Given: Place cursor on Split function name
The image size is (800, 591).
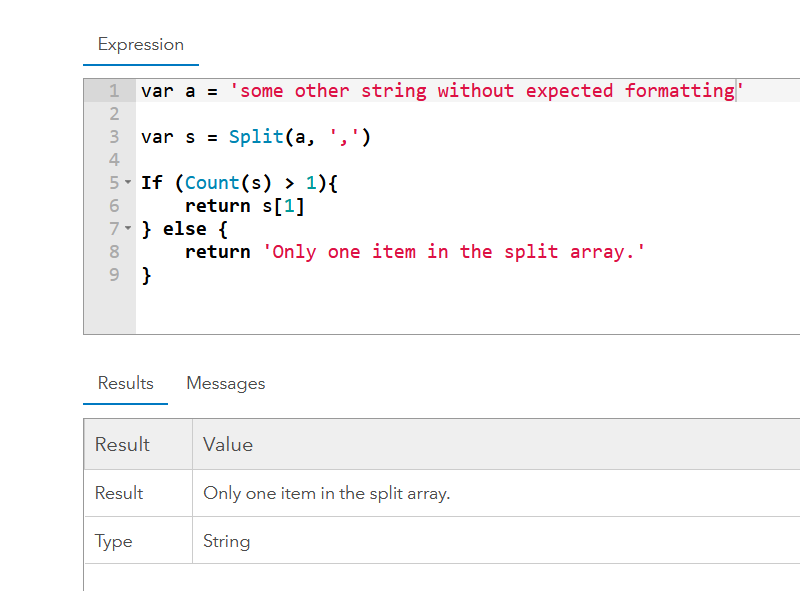Looking at the screenshot, I should pyautogui.click(x=256, y=137).
